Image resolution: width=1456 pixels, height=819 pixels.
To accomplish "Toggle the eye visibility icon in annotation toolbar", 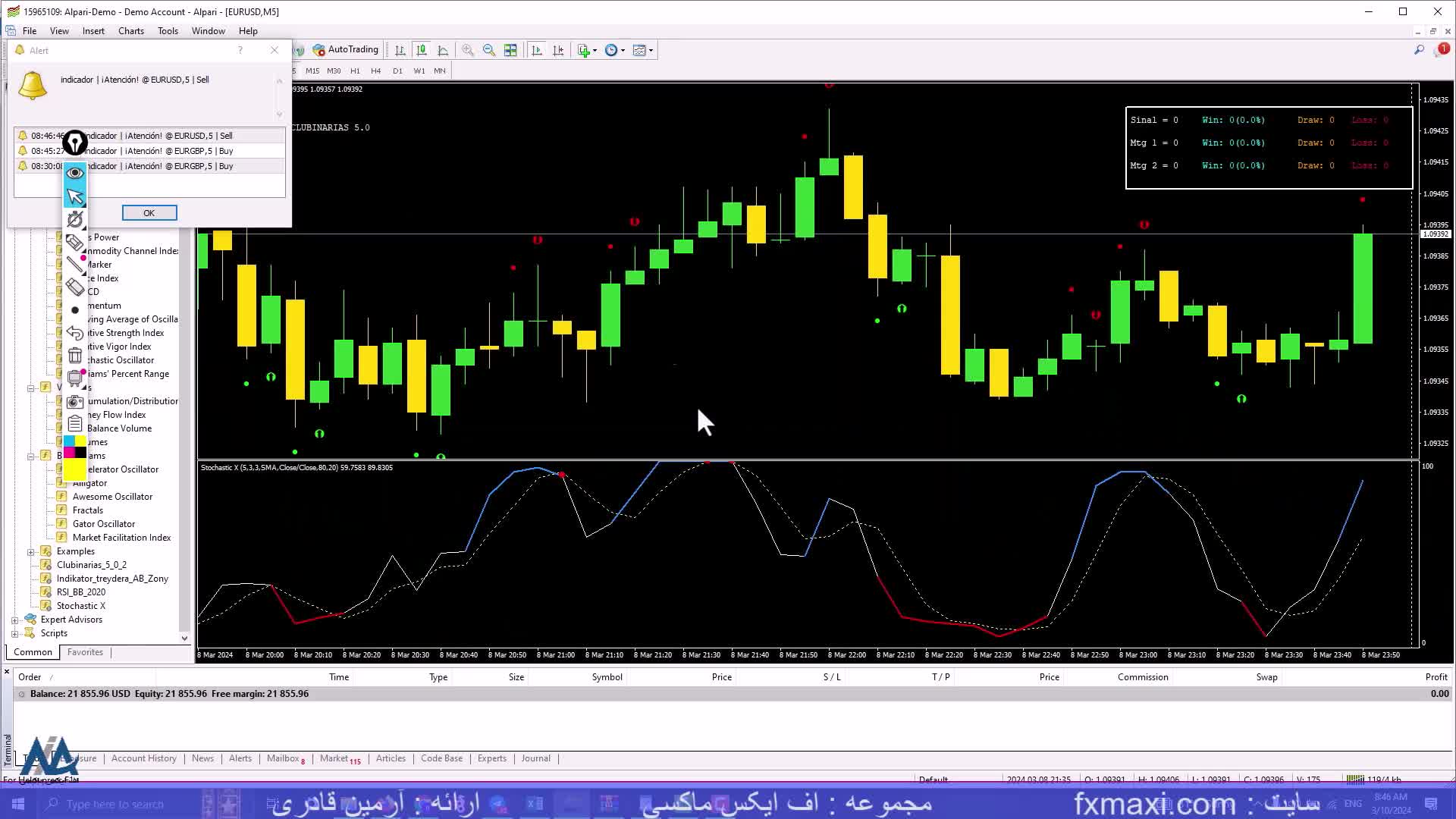I will (x=74, y=173).
